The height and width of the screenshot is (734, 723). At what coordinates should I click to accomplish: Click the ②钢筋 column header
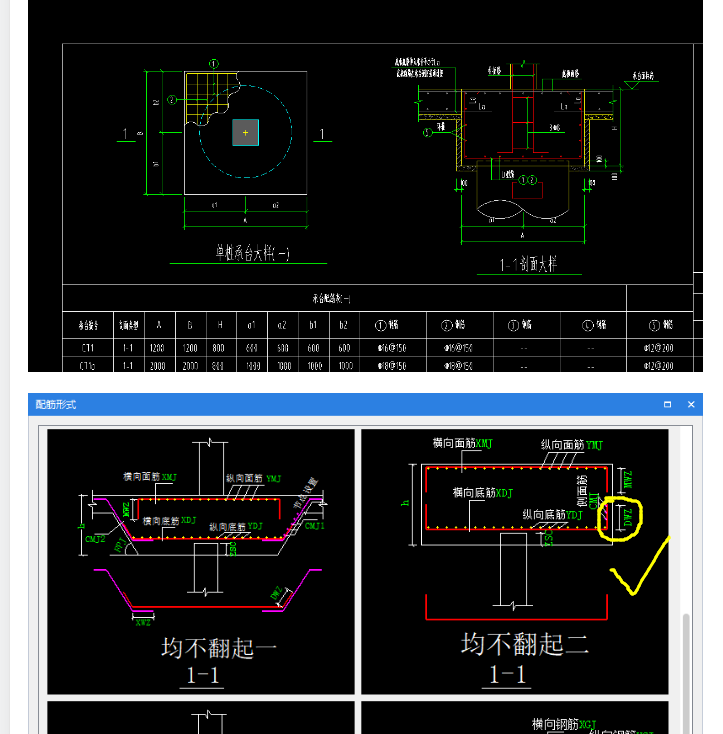click(x=453, y=325)
